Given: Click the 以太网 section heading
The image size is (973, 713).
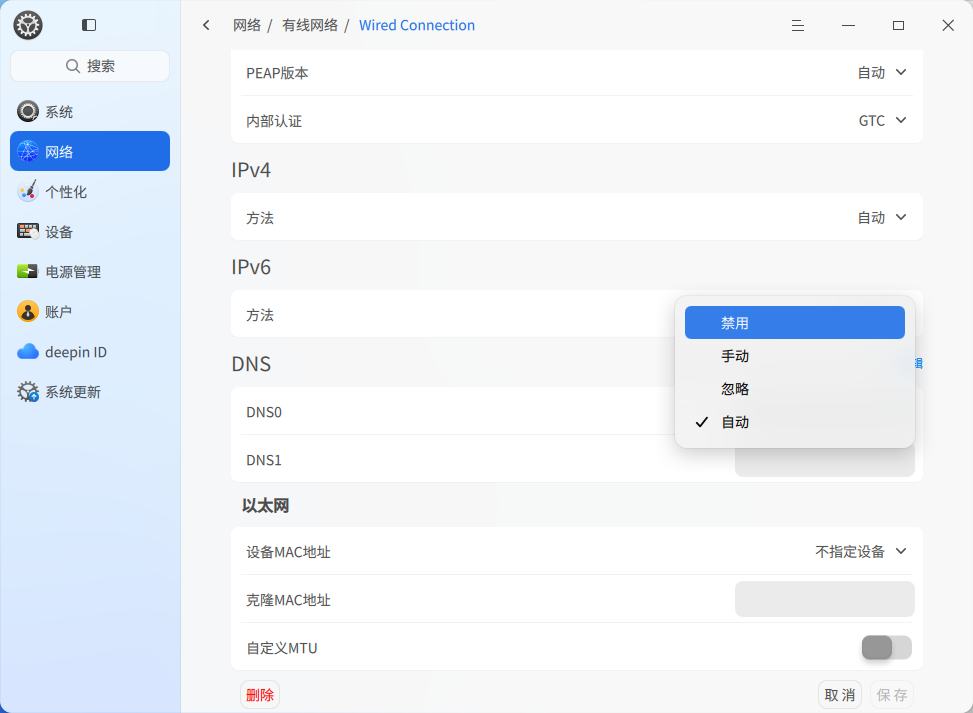Looking at the screenshot, I should coord(266,506).
